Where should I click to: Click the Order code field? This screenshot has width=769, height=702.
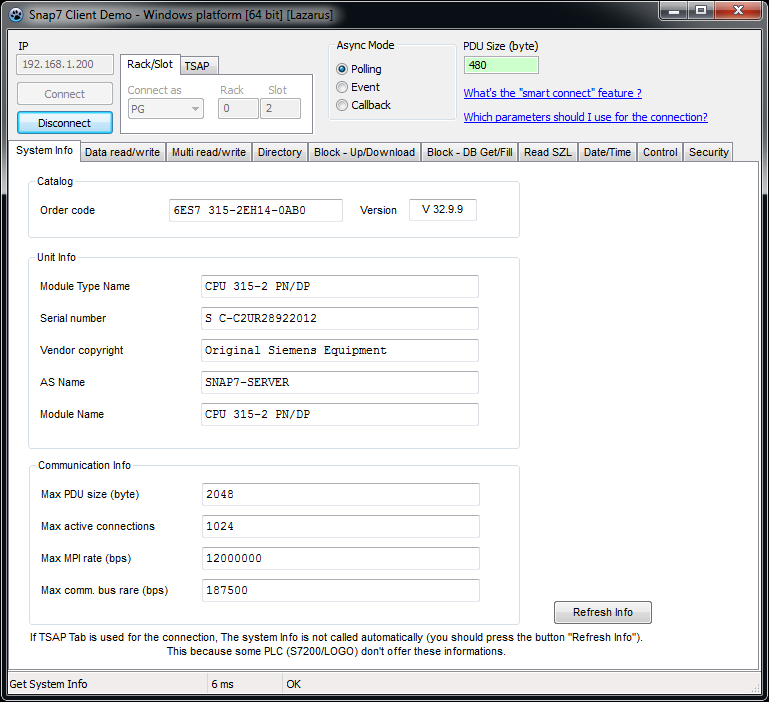(256, 210)
